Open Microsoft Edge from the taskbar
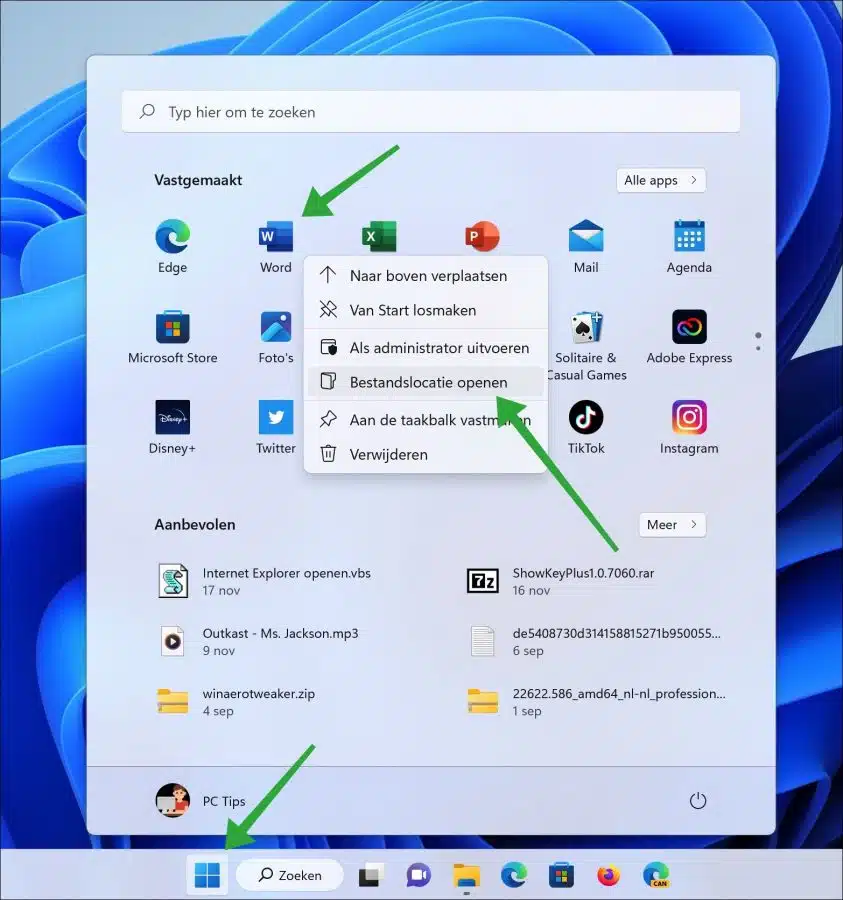This screenshot has height=900, width=843. (514, 875)
